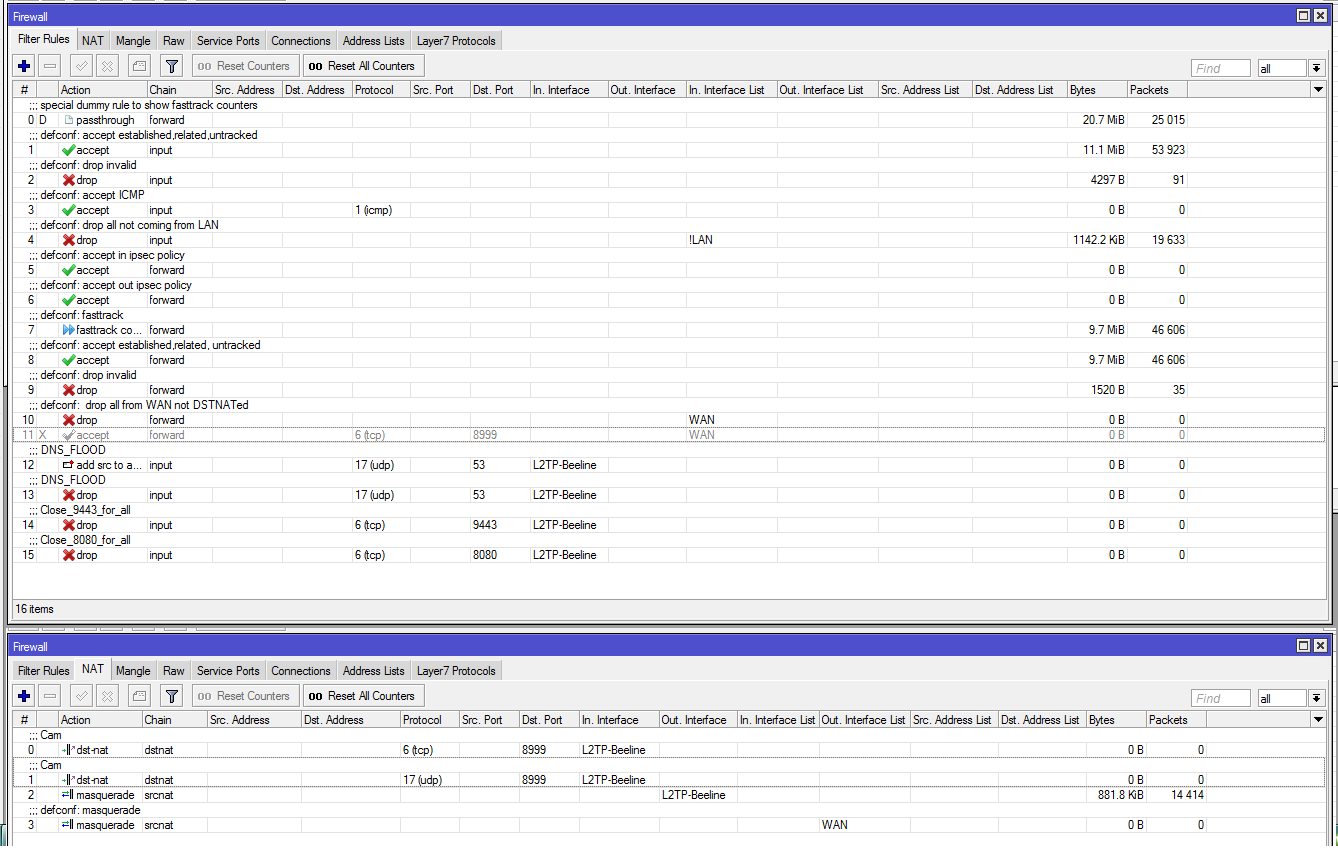
Task: Add a new rule in Filter Rules window
Action: [x=24, y=66]
